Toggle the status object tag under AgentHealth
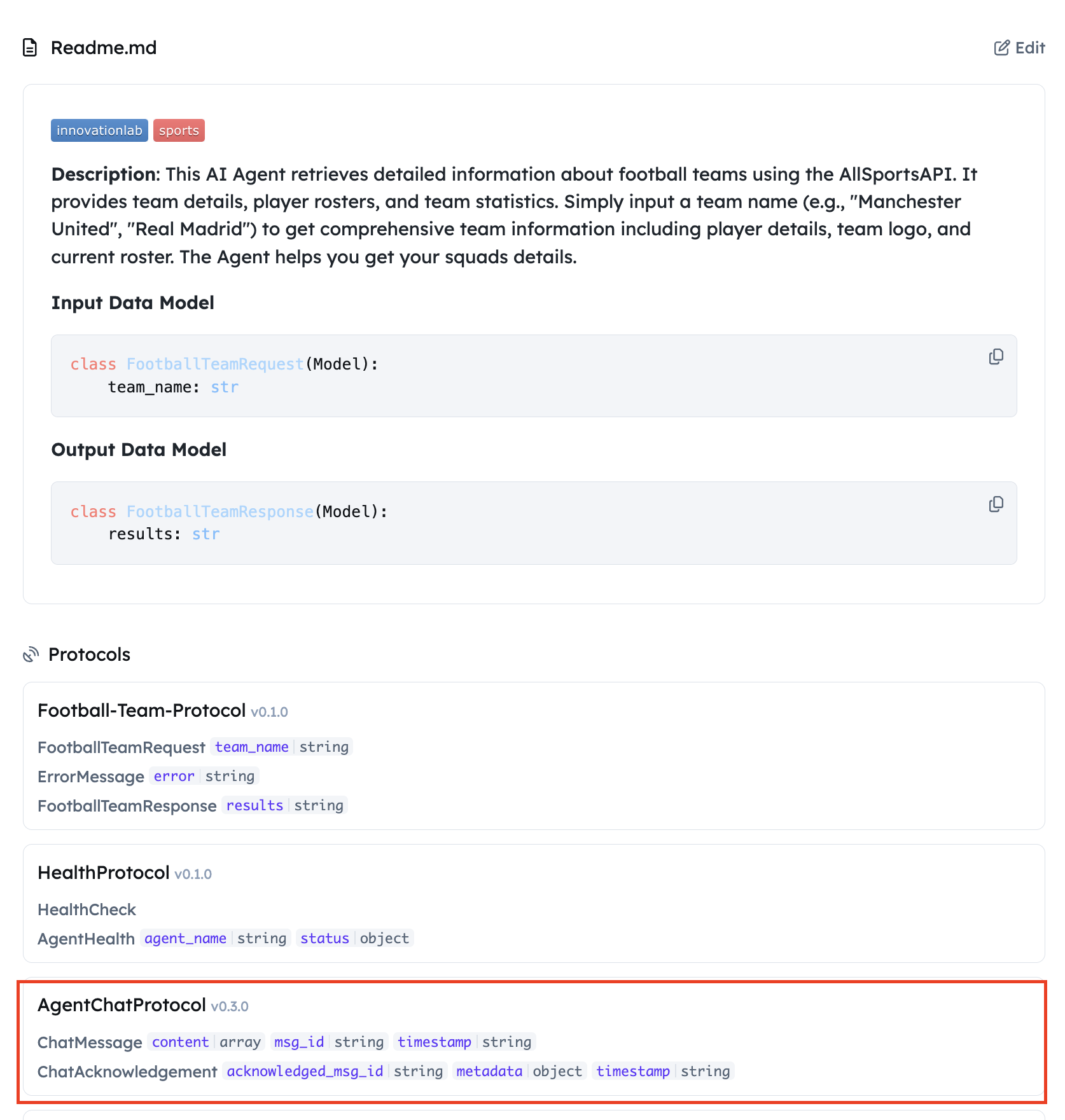 pyautogui.click(x=354, y=937)
